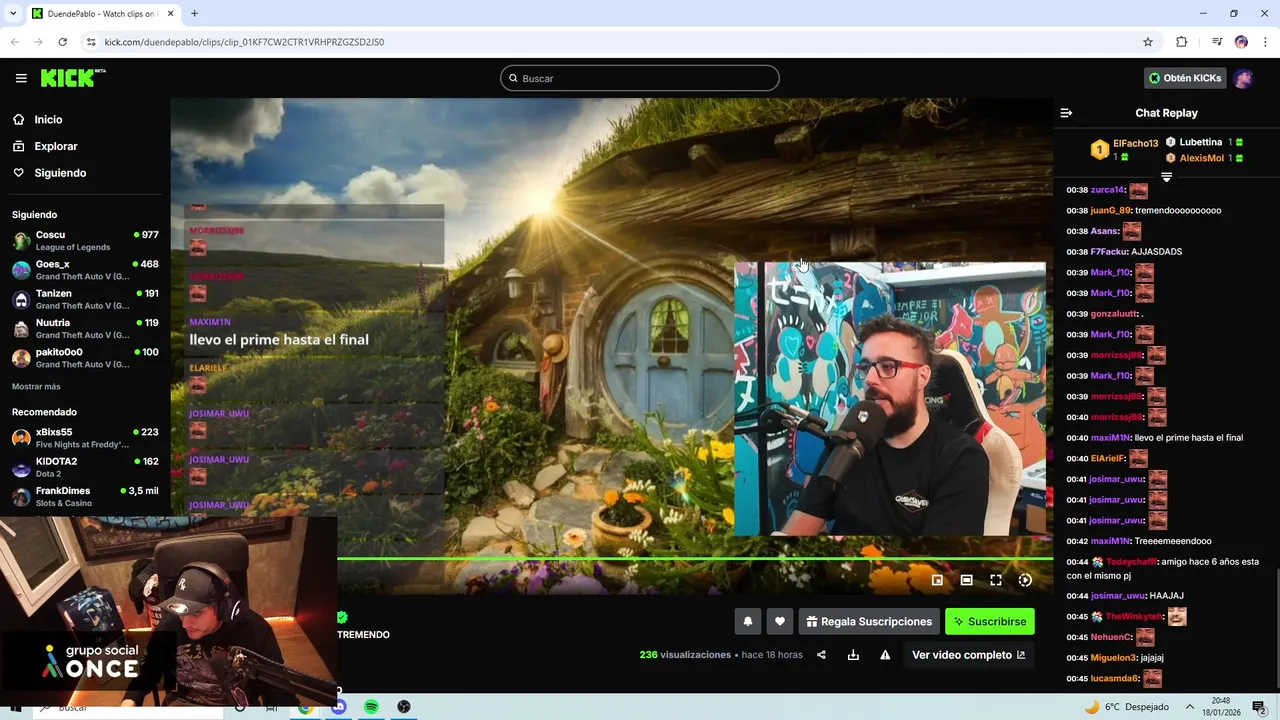Toggle theater mode
This screenshot has width=1280, height=720.
966,580
